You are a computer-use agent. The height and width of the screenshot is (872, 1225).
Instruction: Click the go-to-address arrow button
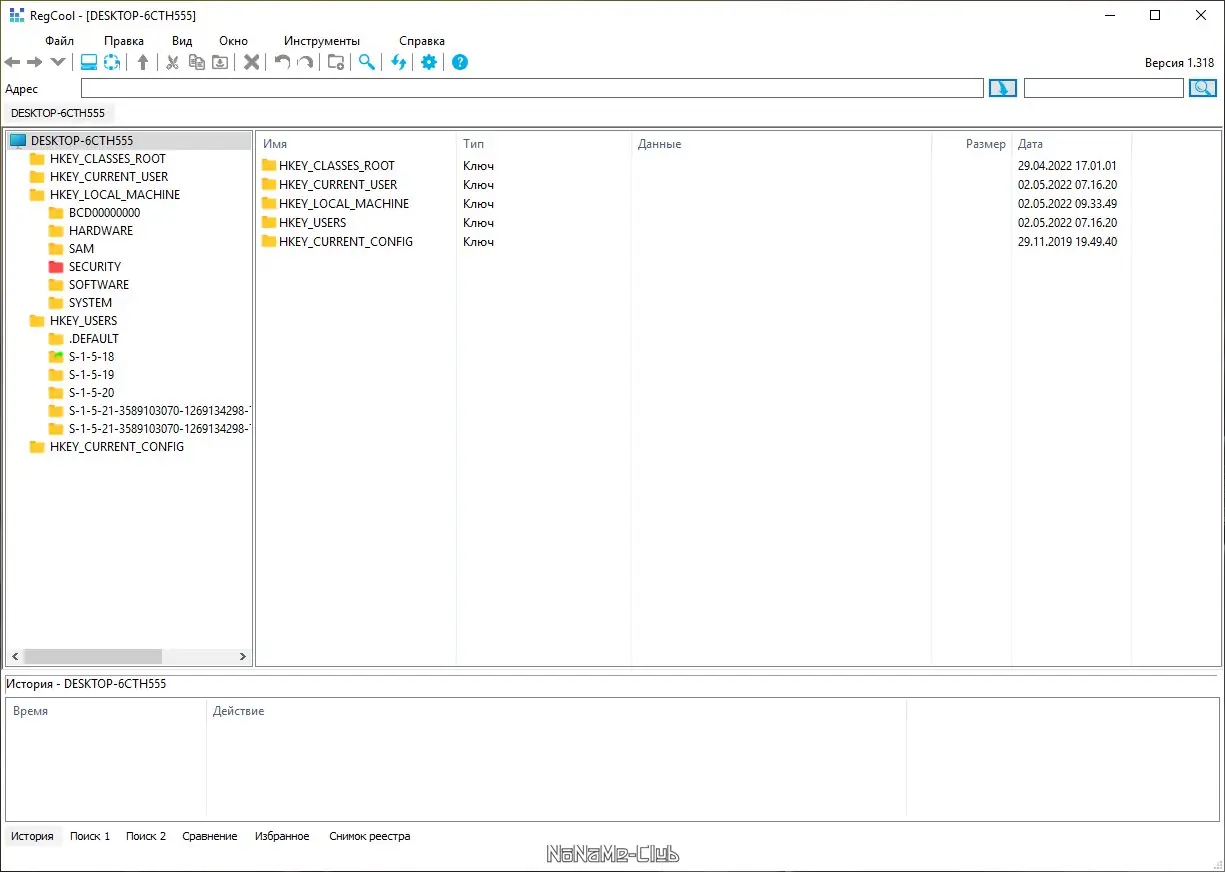tap(1003, 88)
